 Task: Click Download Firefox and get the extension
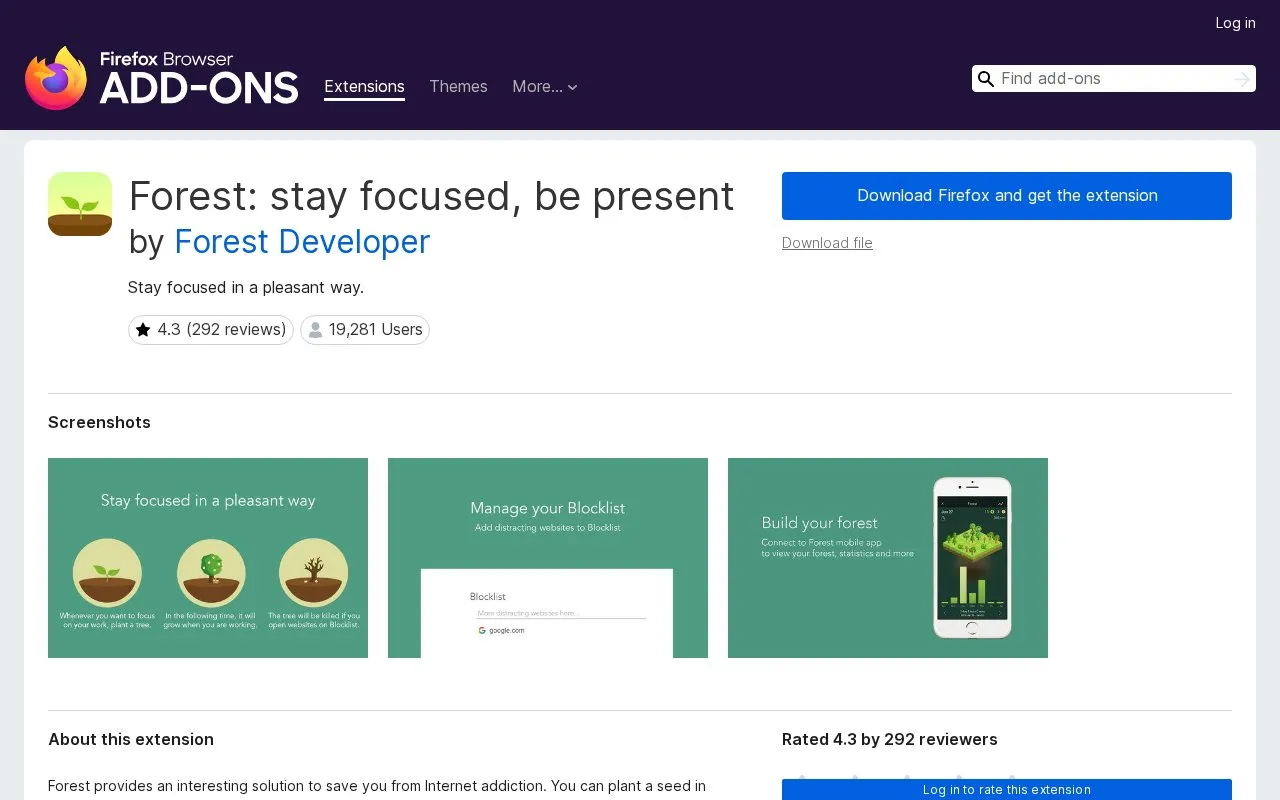coord(1007,196)
